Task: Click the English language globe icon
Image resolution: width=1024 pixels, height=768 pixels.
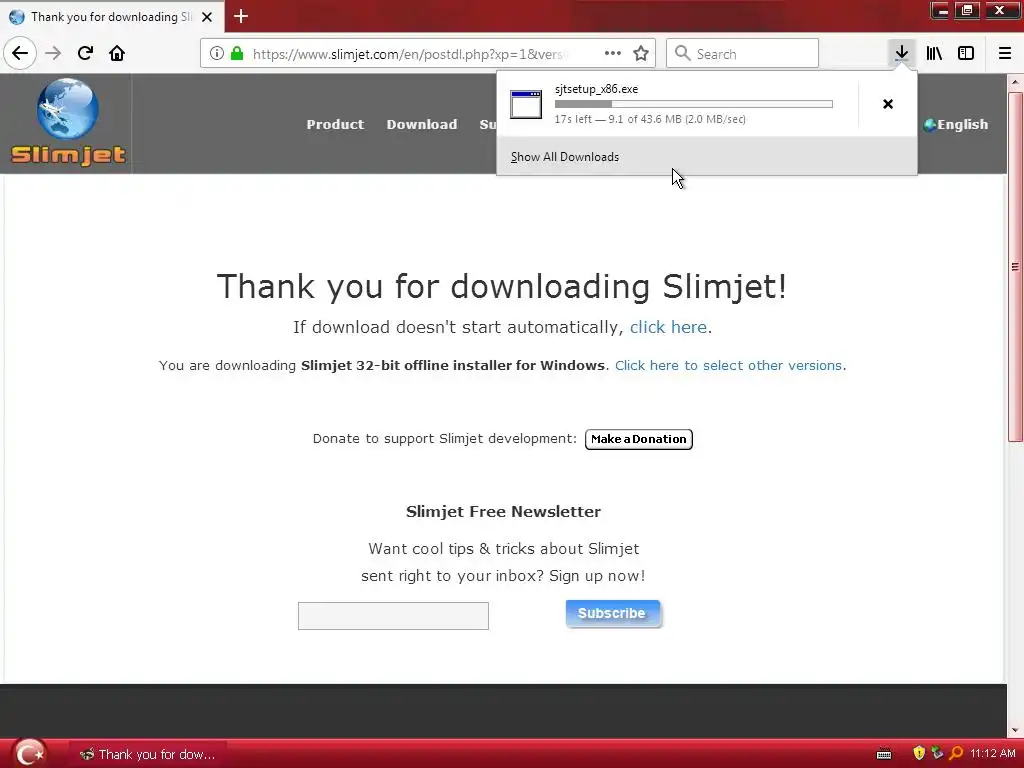Action: click(x=929, y=125)
